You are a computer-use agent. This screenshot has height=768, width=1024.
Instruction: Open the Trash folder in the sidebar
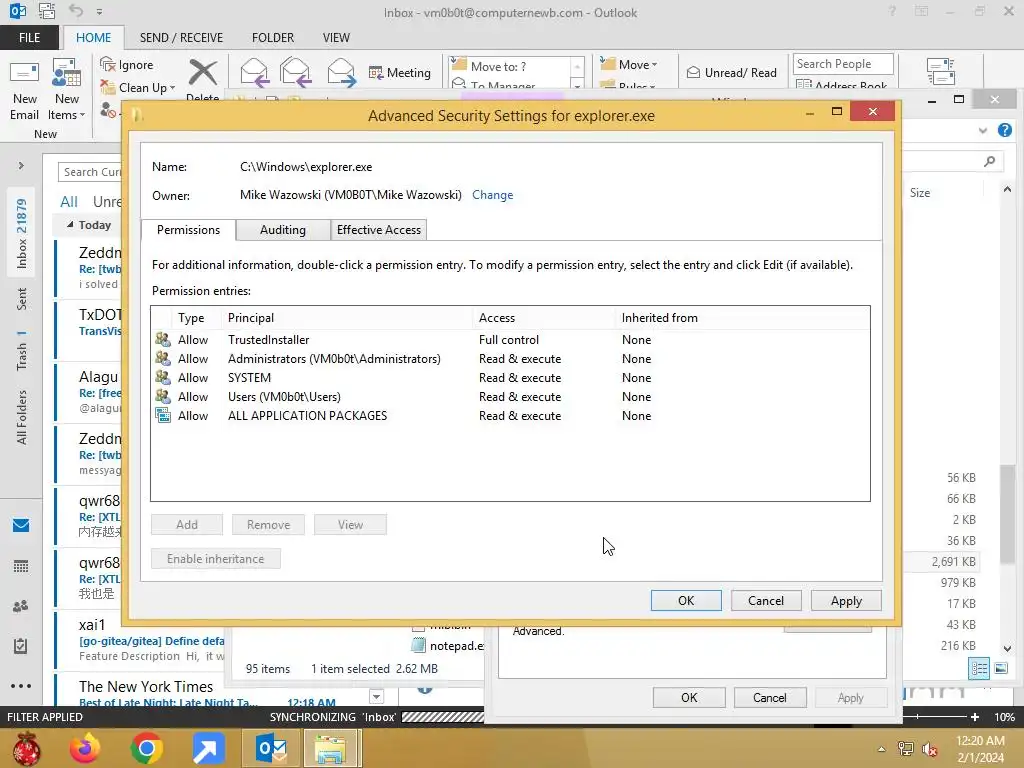[22, 350]
